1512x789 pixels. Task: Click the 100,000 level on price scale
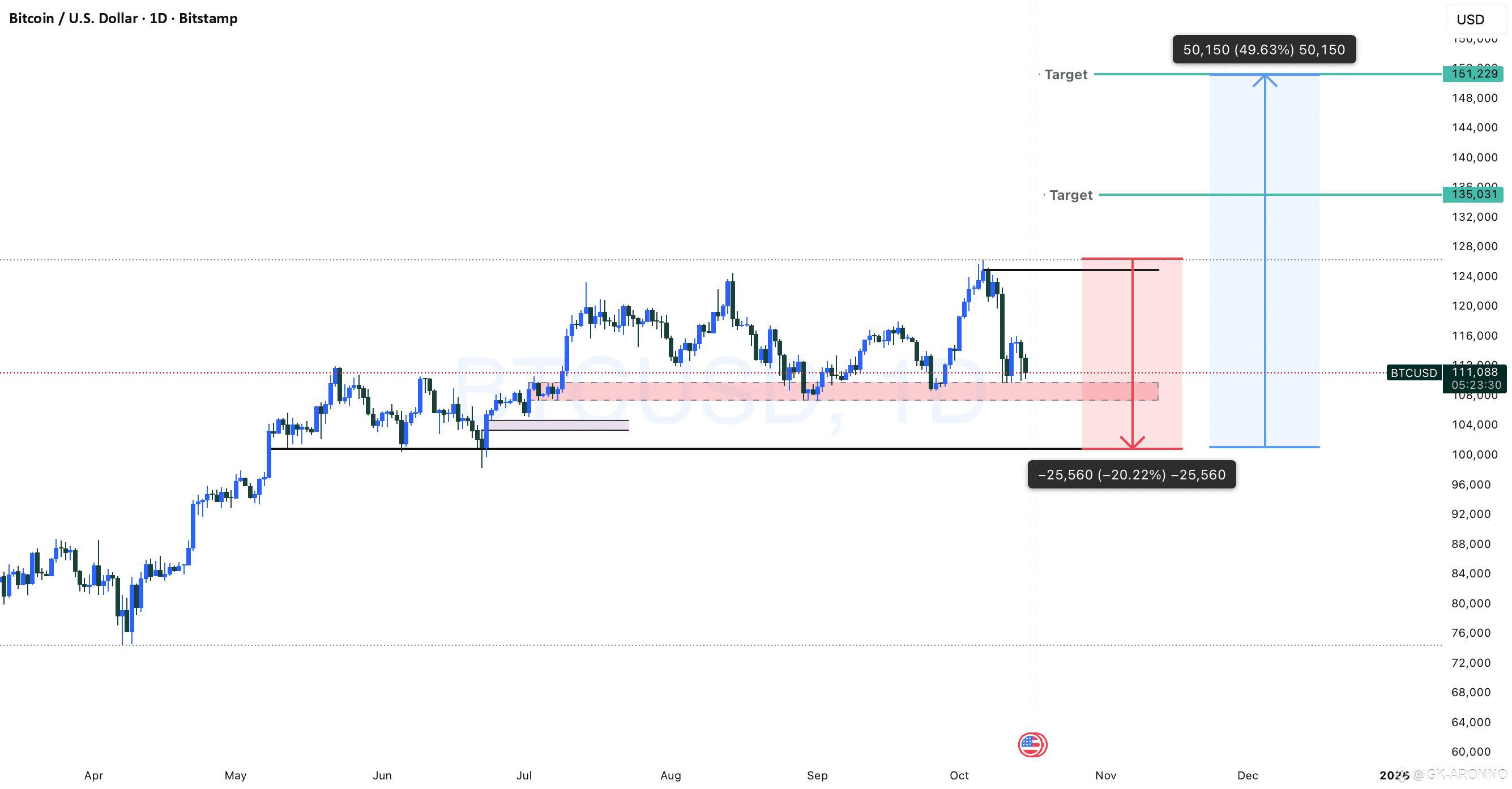[x=1474, y=454]
